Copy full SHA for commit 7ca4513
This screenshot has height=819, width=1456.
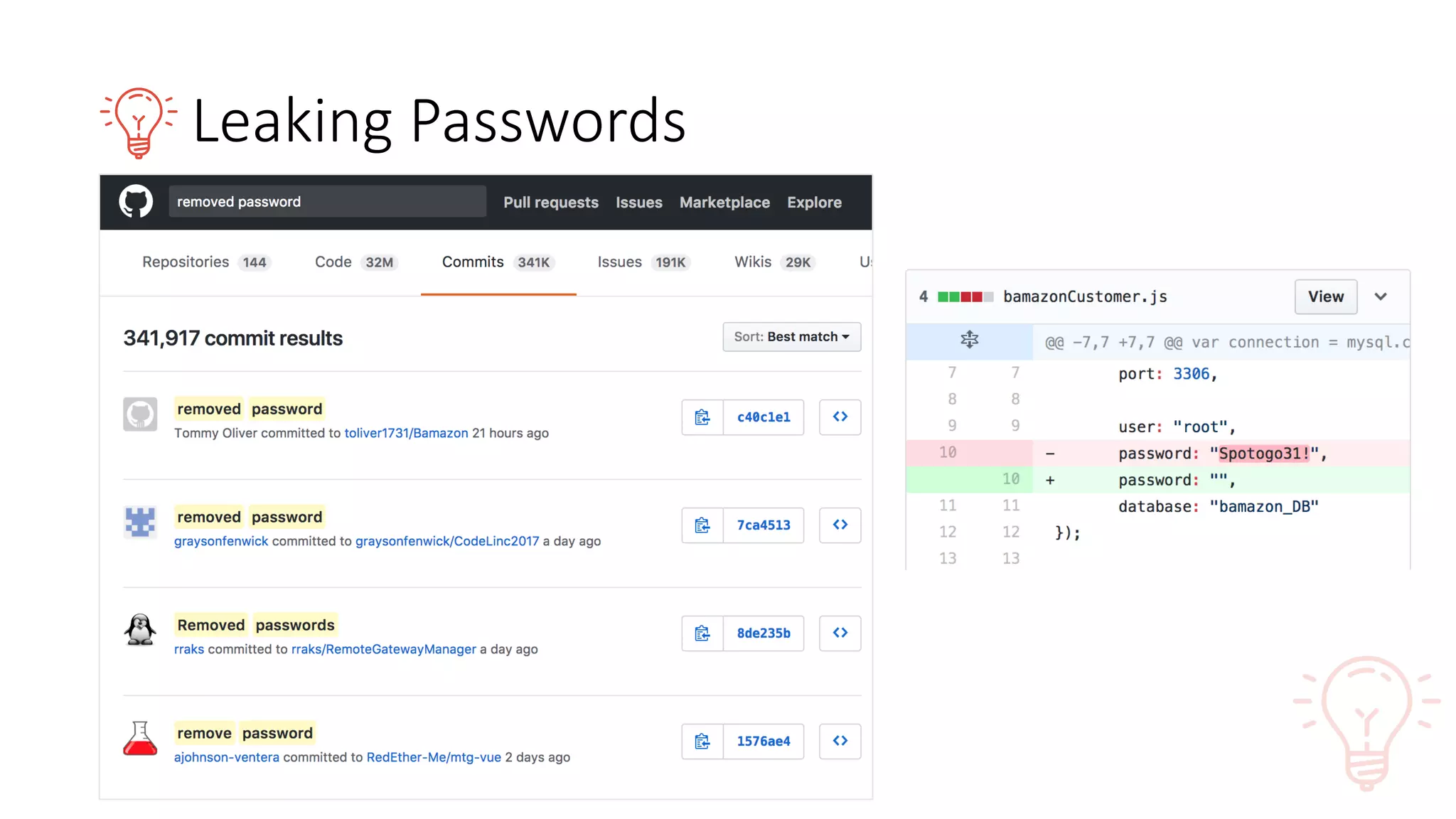click(702, 525)
